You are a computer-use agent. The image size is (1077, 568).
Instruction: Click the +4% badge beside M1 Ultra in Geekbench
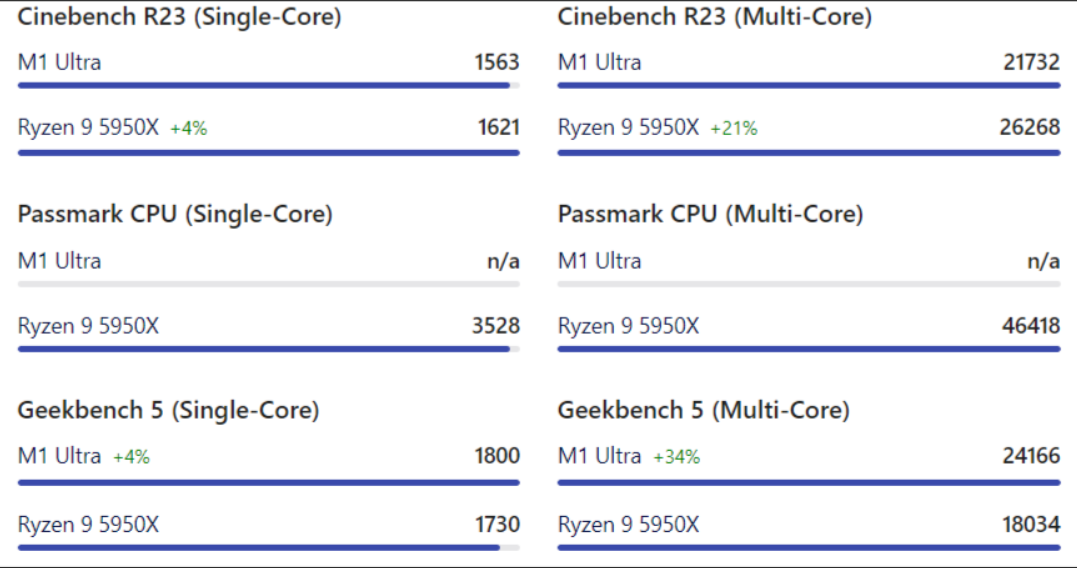(131, 457)
